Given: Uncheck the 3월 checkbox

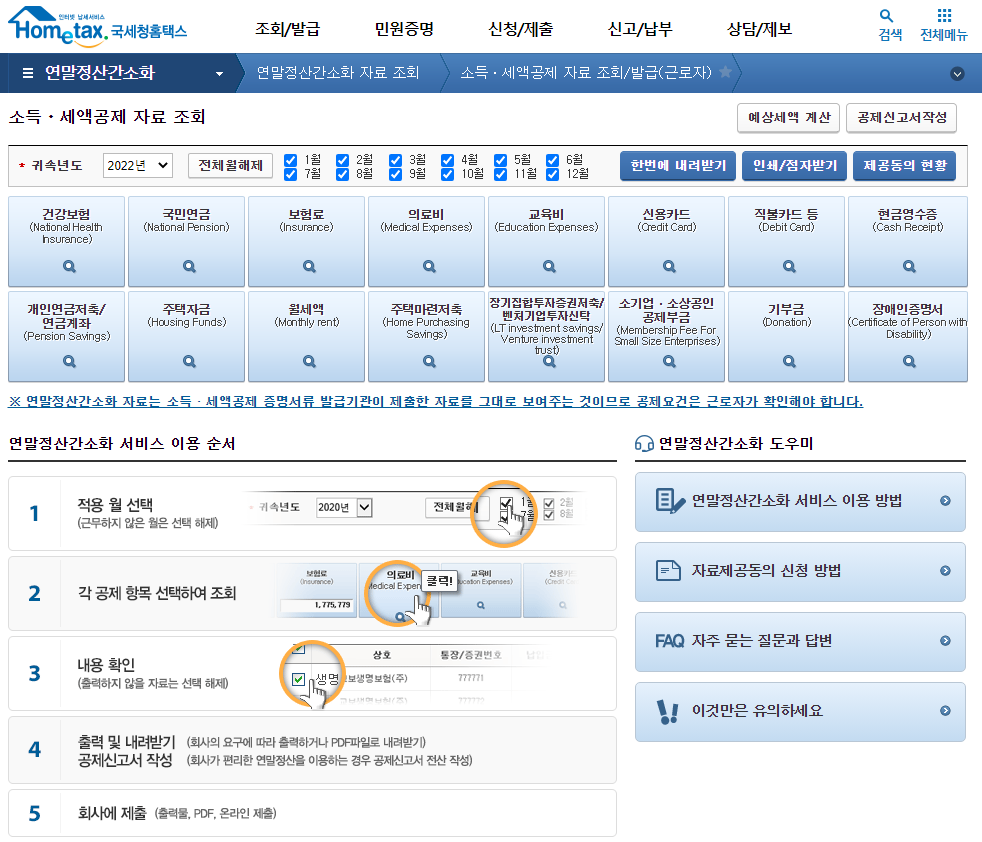Looking at the screenshot, I should (x=395, y=160).
